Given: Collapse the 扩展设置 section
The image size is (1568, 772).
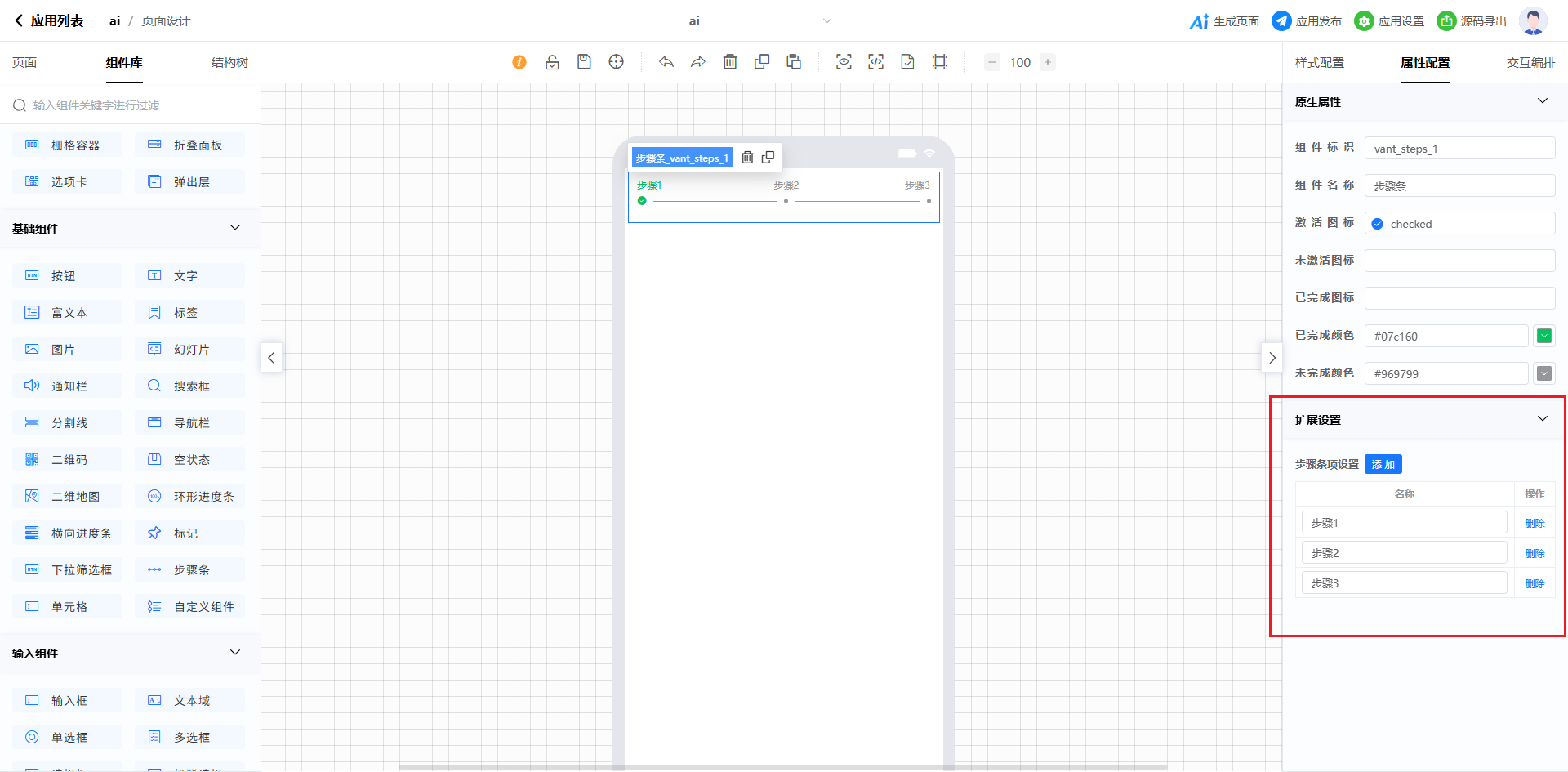Looking at the screenshot, I should (x=1542, y=419).
